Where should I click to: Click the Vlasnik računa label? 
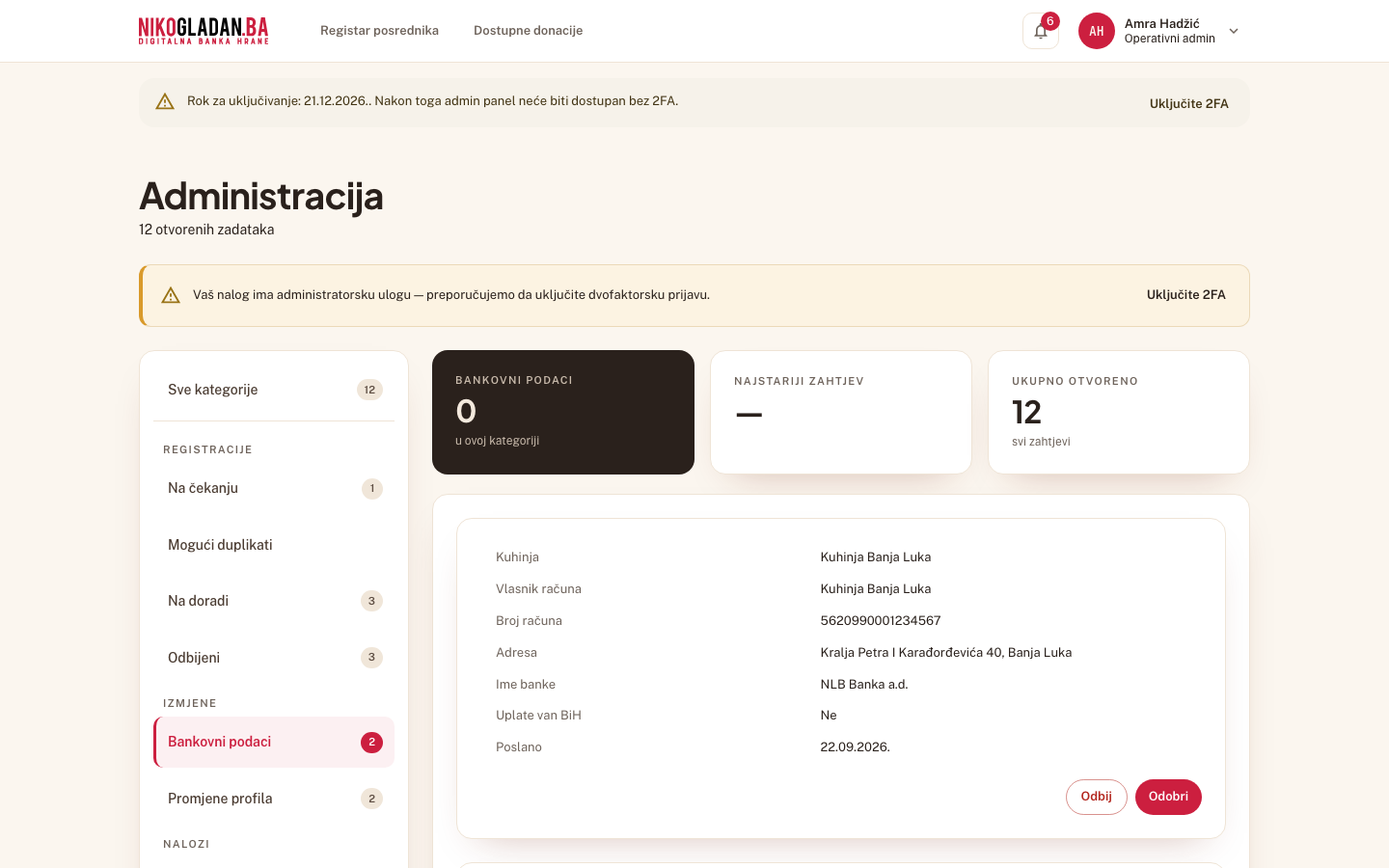[538, 588]
